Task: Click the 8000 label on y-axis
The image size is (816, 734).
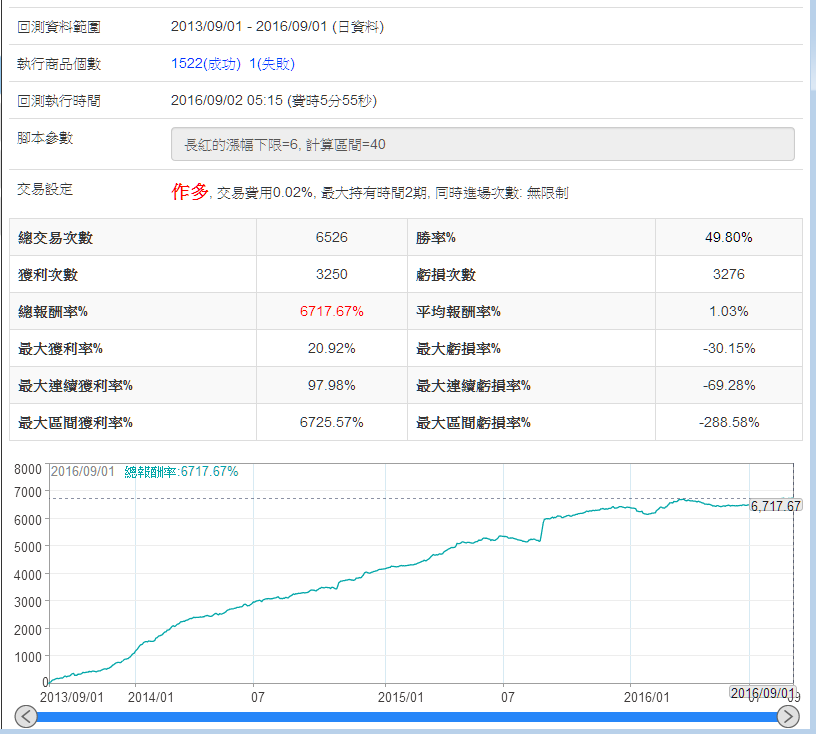Action: click(x=28, y=470)
